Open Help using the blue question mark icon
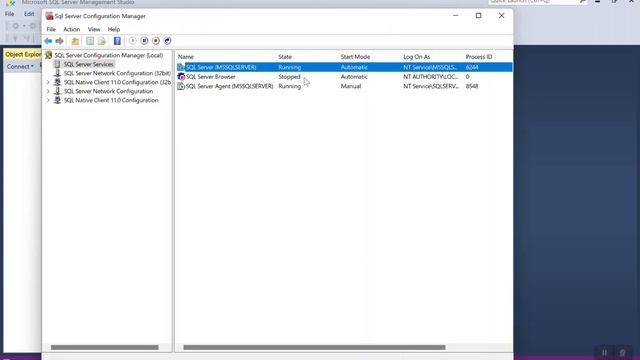 coord(117,41)
